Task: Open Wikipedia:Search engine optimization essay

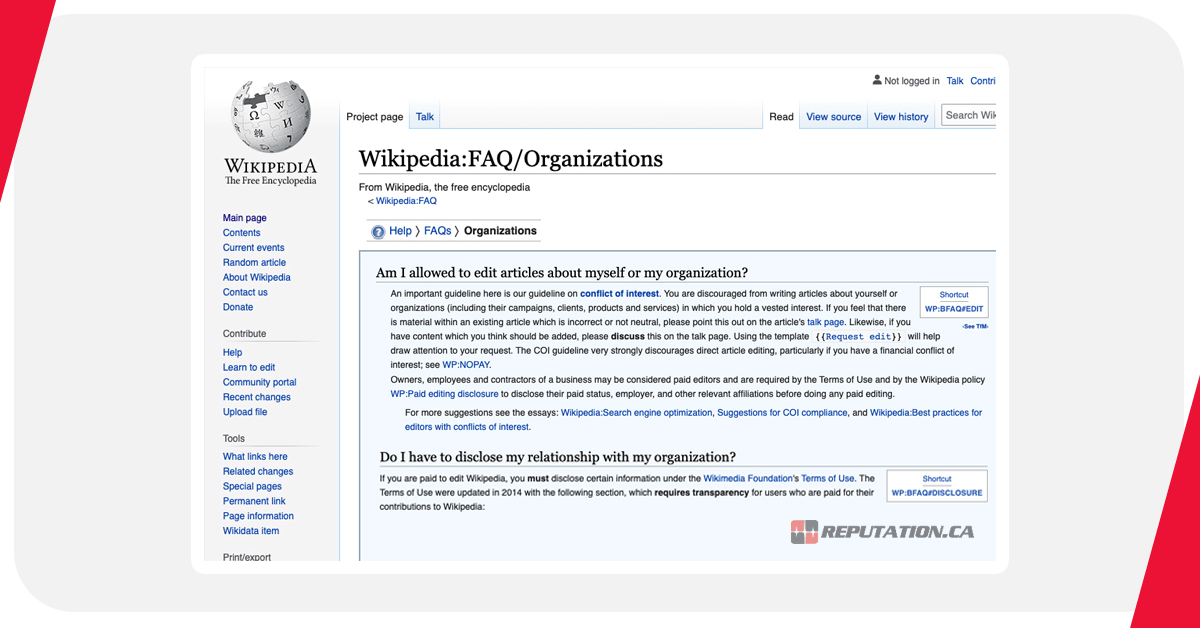Action: click(637, 413)
